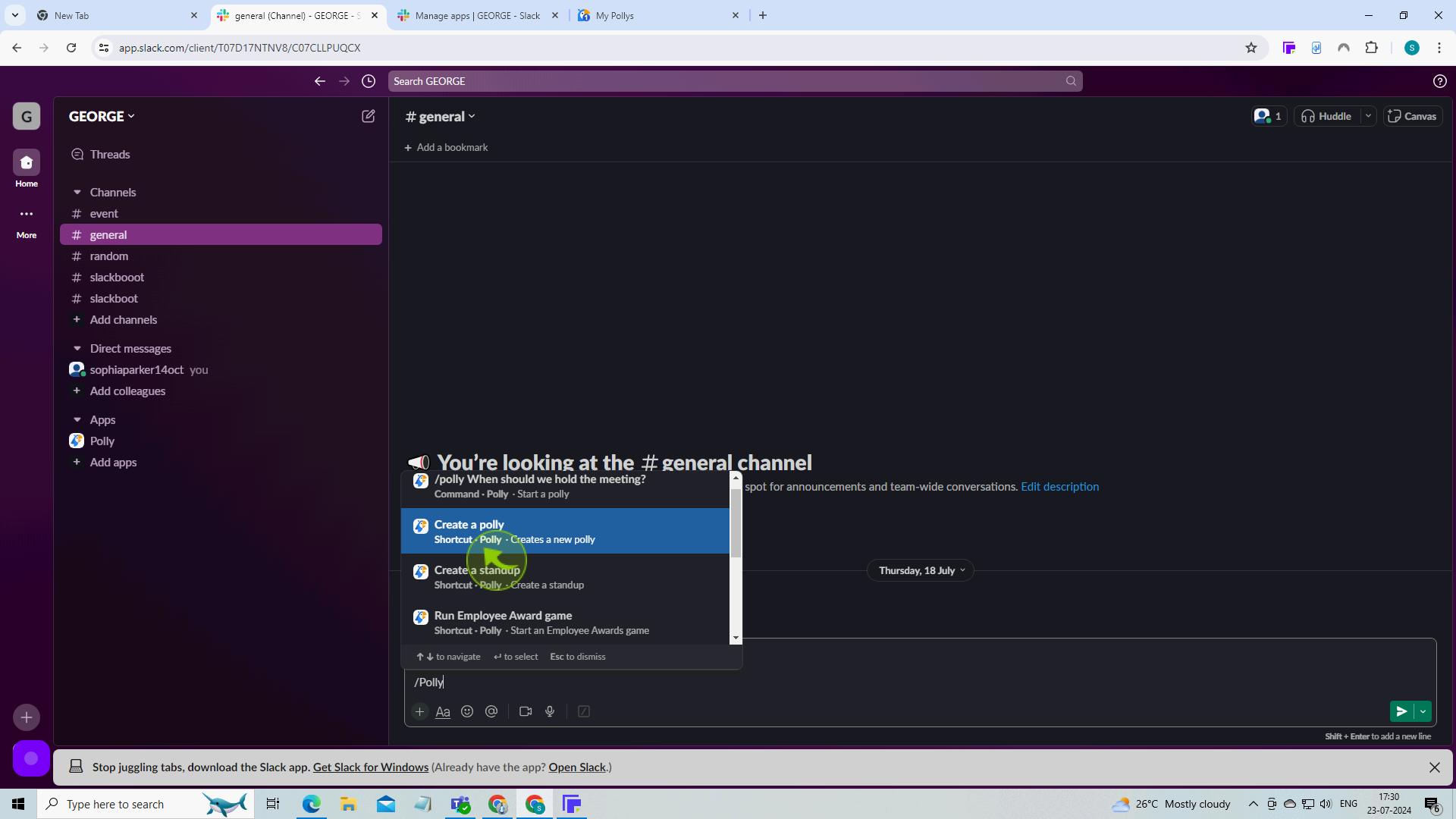1456x819 pixels.
Task: Open the event channel
Action: (x=221, y=214)
